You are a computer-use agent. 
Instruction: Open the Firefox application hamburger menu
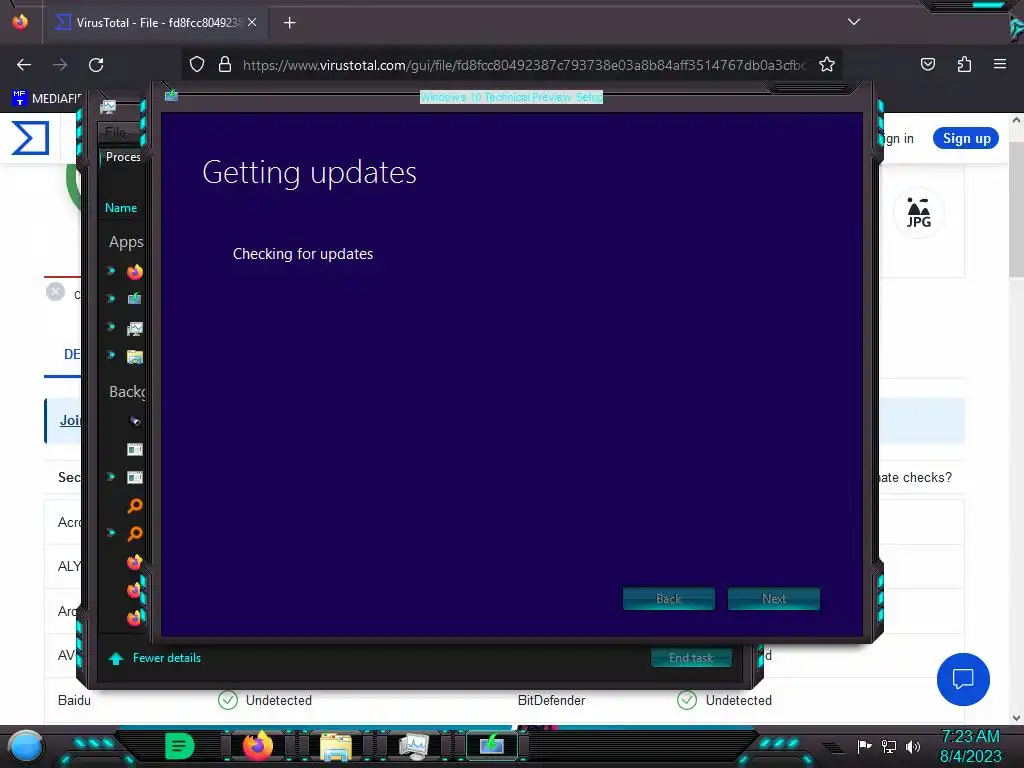999,64
